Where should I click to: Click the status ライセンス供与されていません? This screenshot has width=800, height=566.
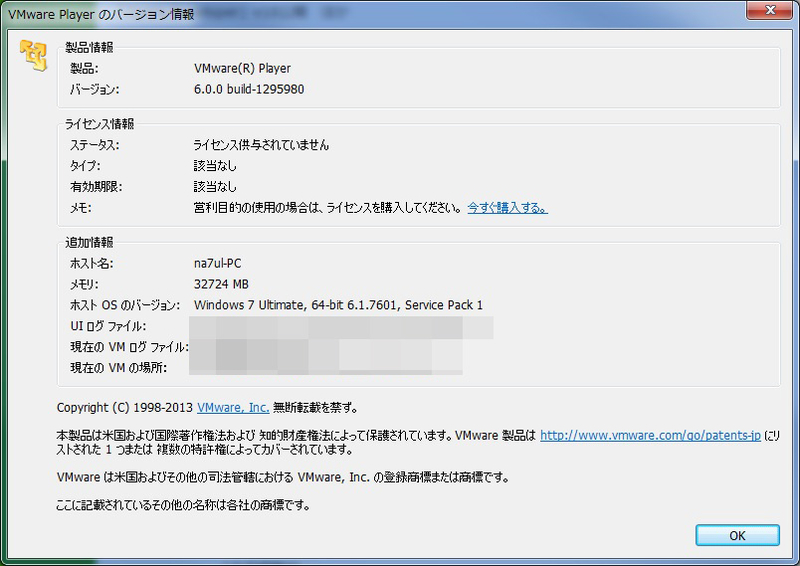[x=261, y=145]
